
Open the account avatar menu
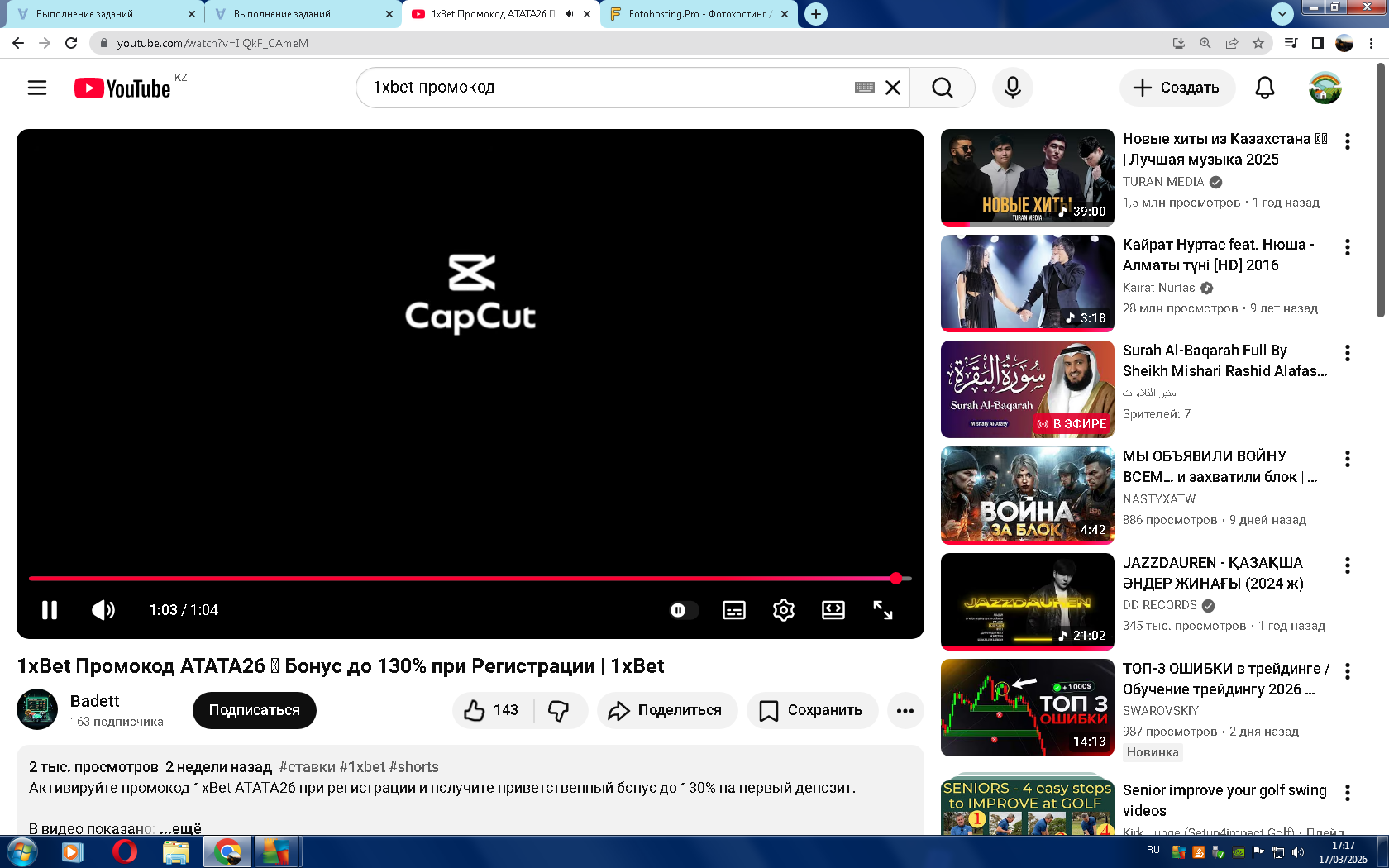pos(1325,88)
